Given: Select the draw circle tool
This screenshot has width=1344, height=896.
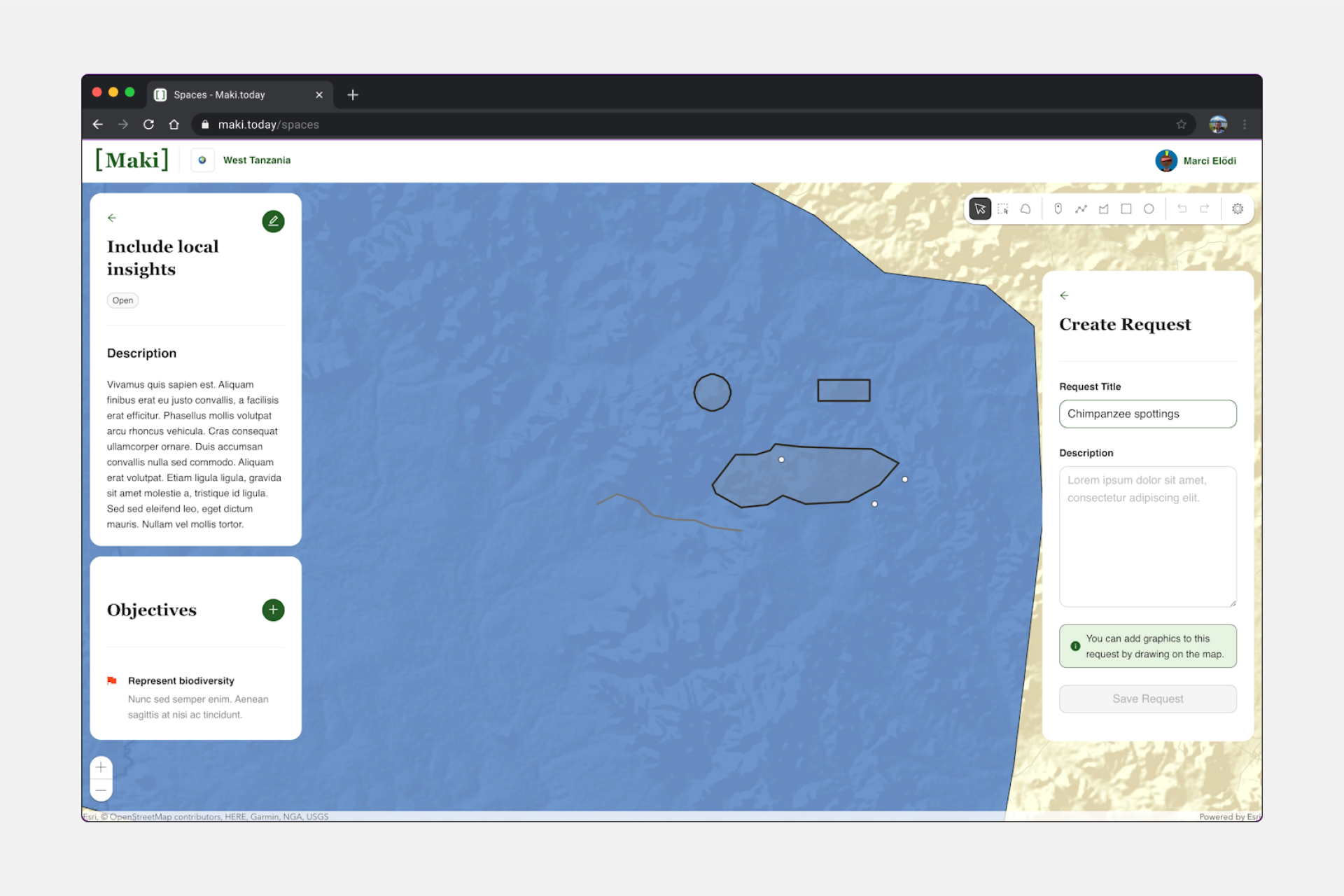Looking at the screenshot, I should tap(1149, 209).
